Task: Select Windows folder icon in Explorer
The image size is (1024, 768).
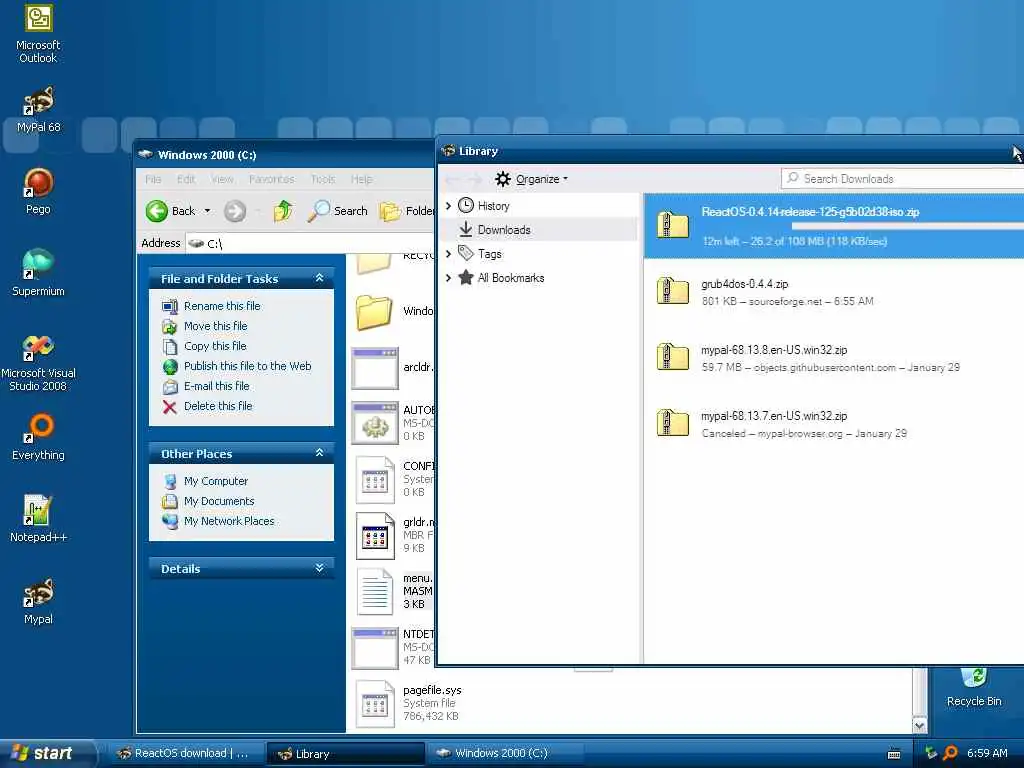Action: click(x=375, y=312)
